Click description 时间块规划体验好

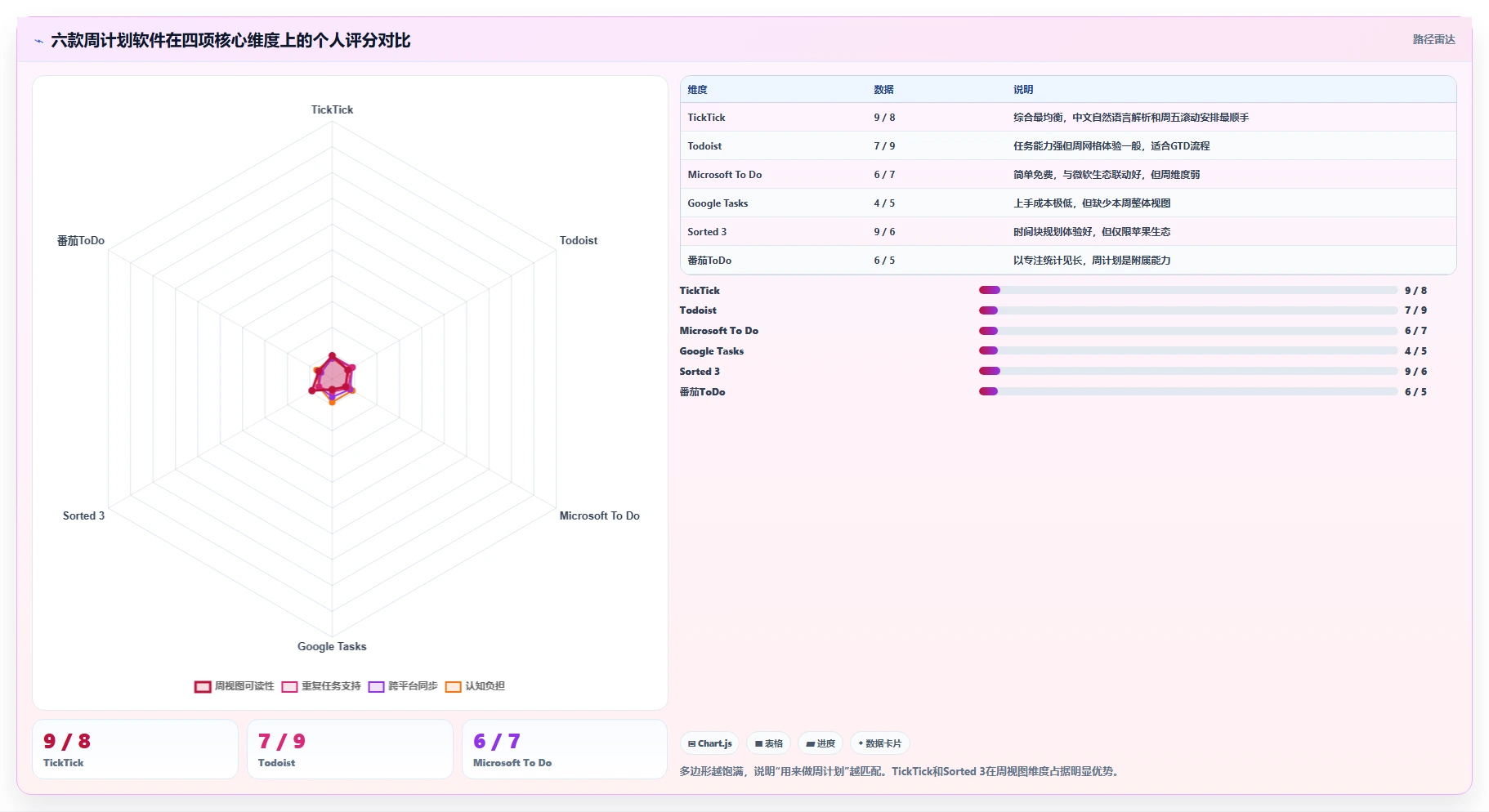pyautogui.click(x=1092, y=232)
